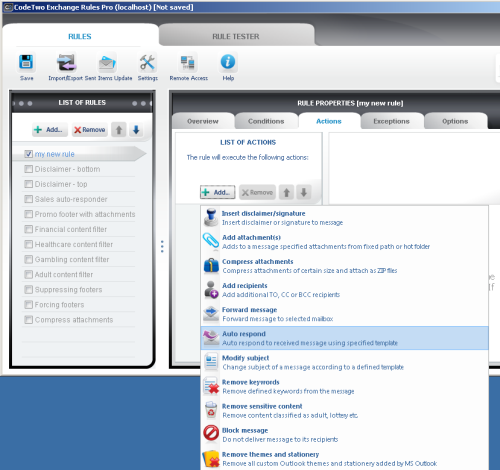Click the Help info icon

pyautogui.click(x=228, y=62)
